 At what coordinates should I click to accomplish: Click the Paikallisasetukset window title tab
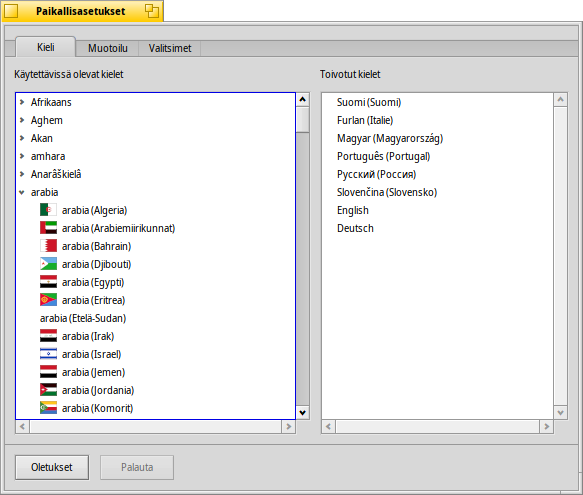click(x=81, y=11)
